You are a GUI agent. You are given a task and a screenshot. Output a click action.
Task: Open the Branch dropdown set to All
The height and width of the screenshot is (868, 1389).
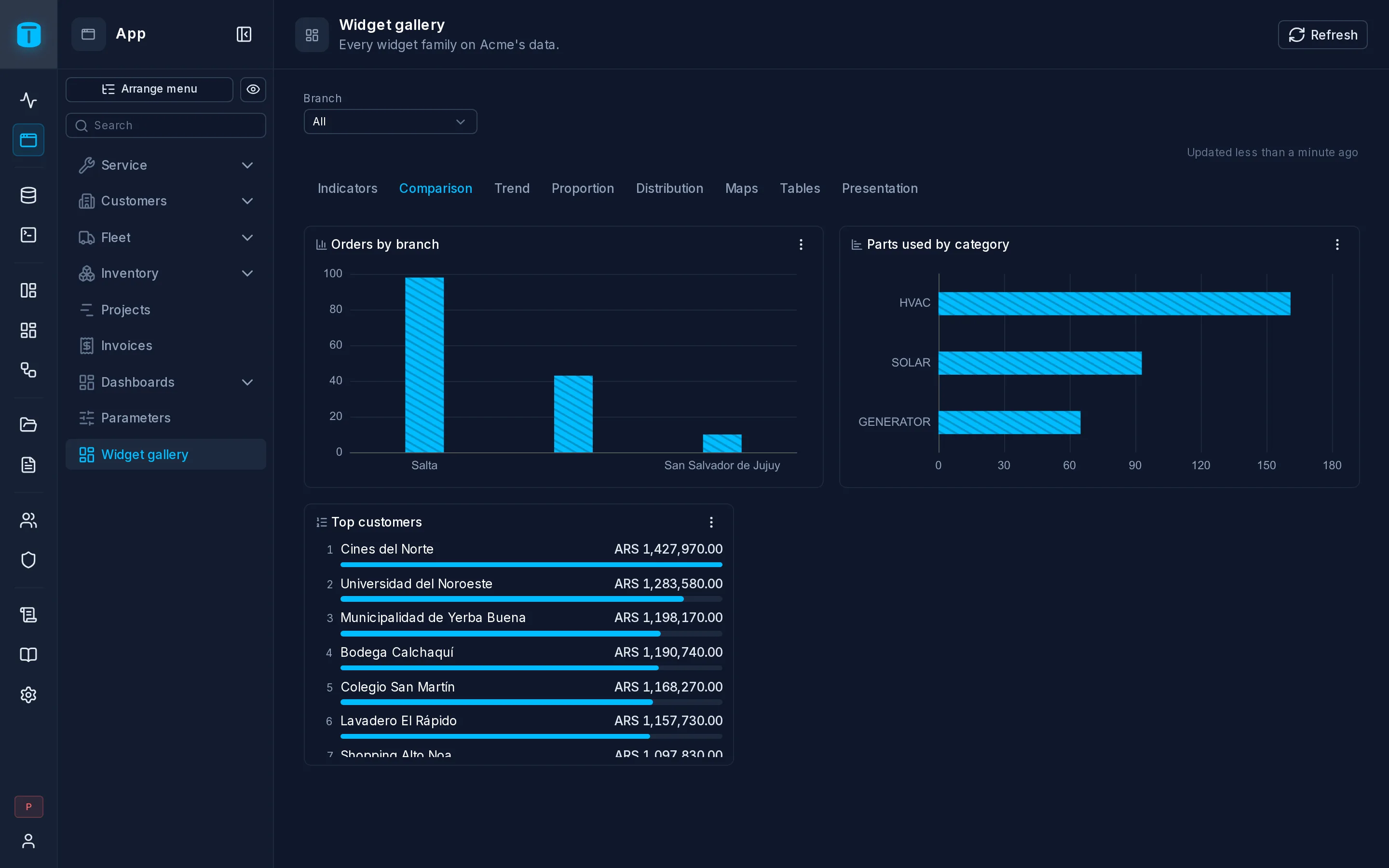point(390,122)
